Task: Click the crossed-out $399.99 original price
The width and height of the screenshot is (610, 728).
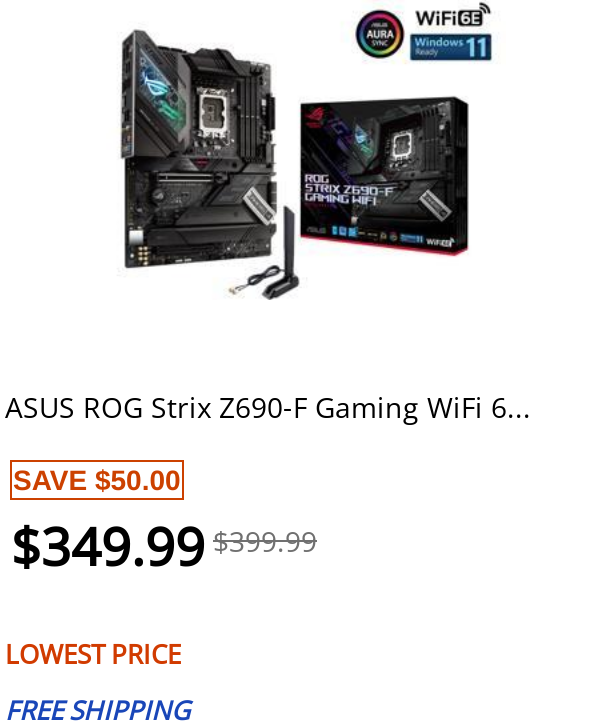Action: tap(265, 542)
